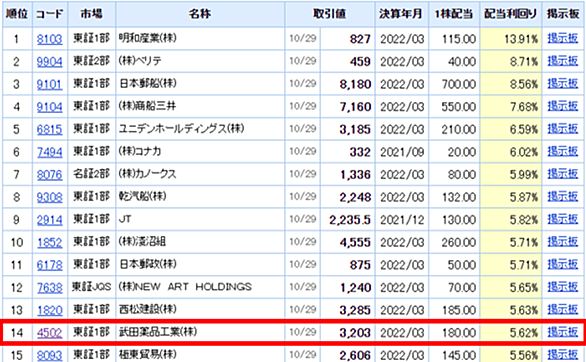Viewport: 586px width, 362px height.
Task: Open 掲示板 link for 明和産業 row
Action: pyautogui.click(x=563, y=38)
